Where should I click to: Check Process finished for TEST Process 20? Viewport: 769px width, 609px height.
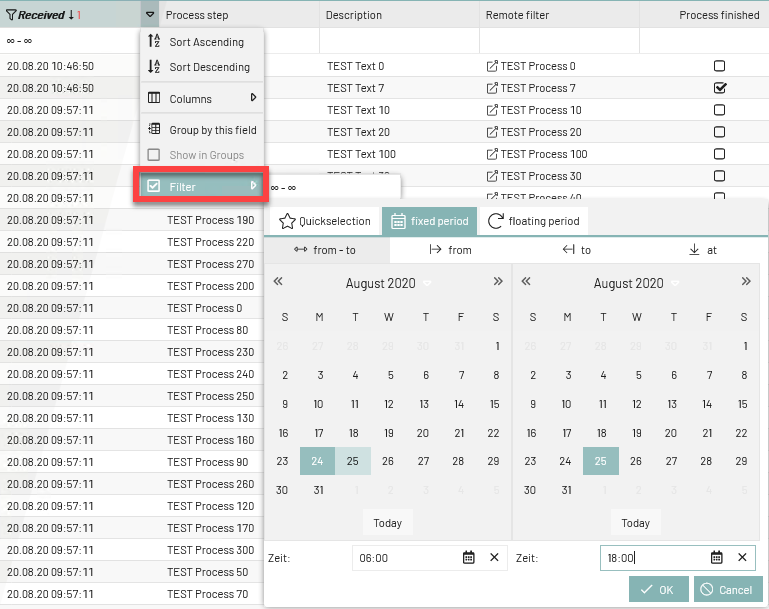(x=719, y=132)
